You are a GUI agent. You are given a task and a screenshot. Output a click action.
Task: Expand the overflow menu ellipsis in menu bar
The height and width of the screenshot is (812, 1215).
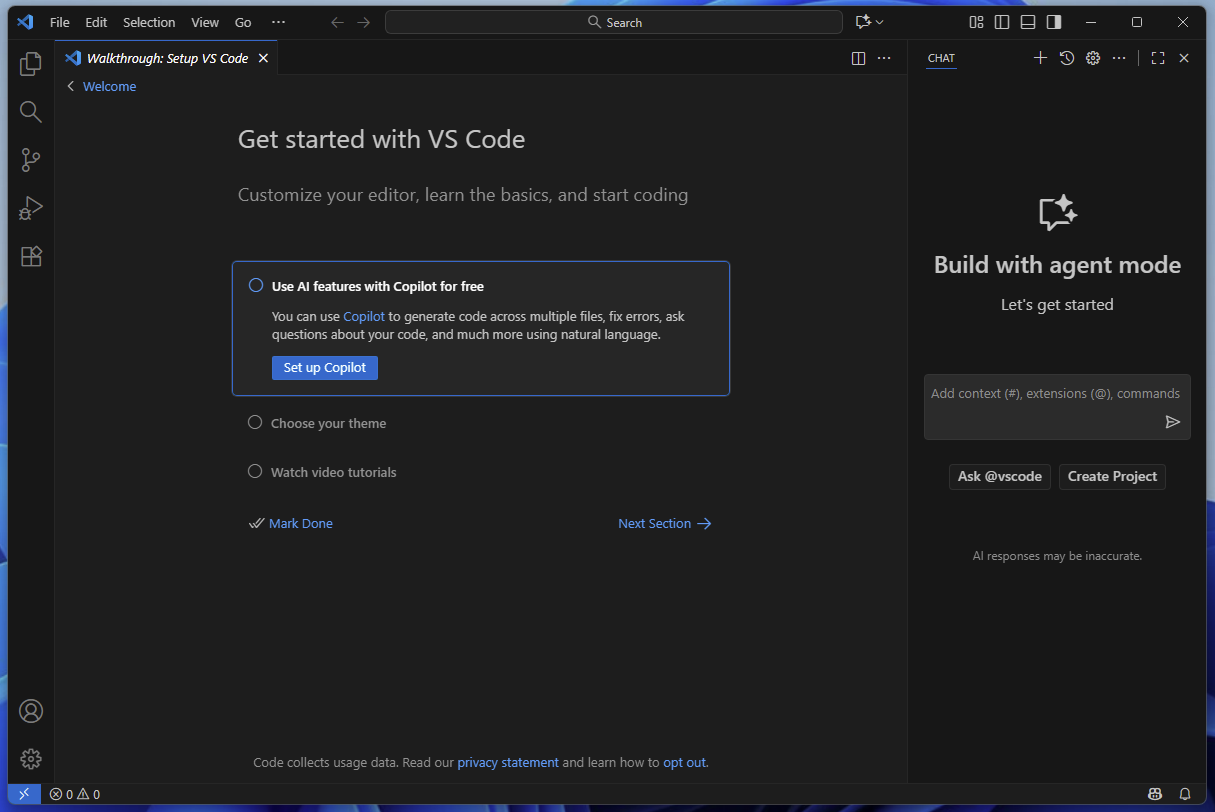278,22
